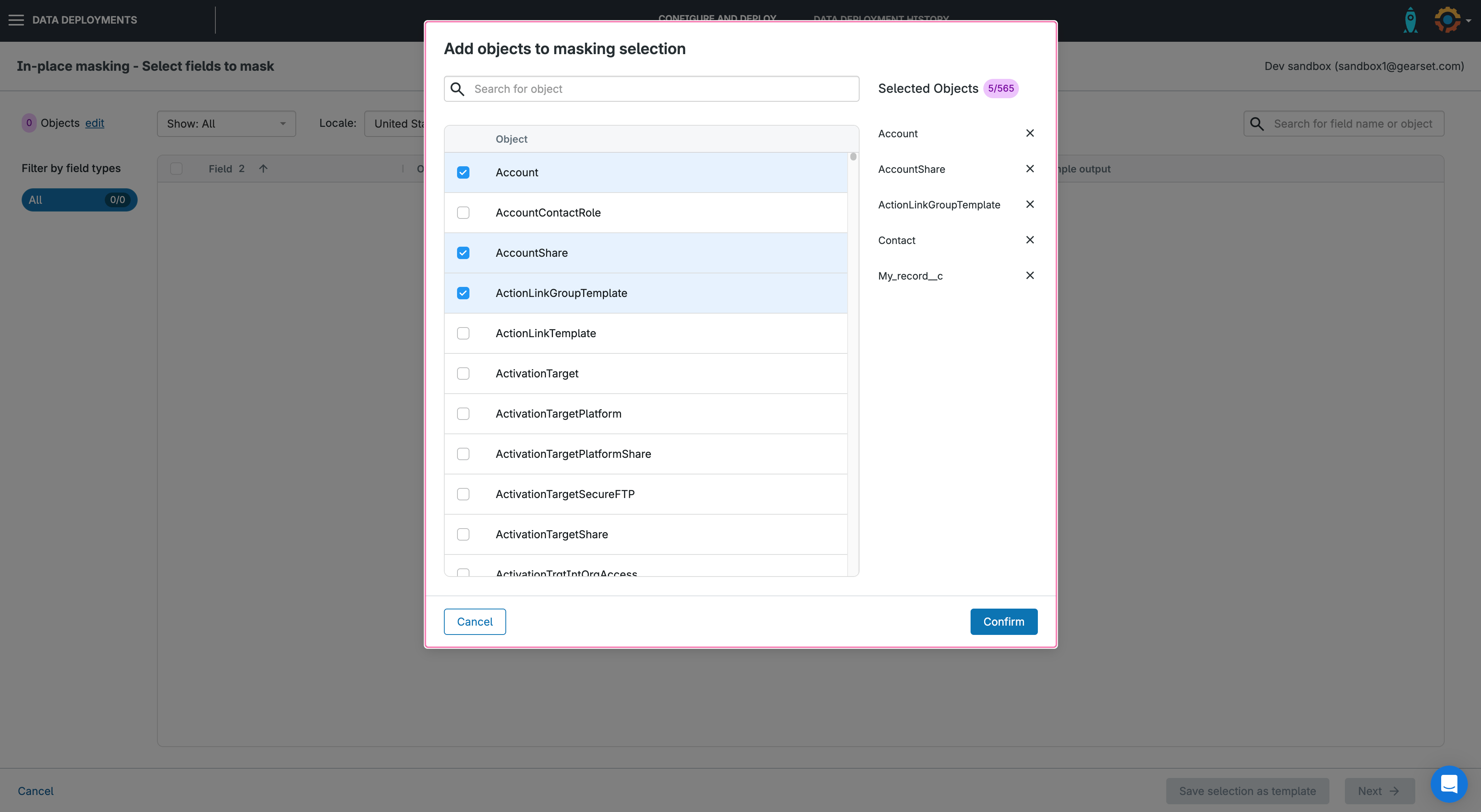Remove My_record__c from Selected Objects list
Image resolution: width=1481 pixels, height=812 pixels.
[1030, 276]
